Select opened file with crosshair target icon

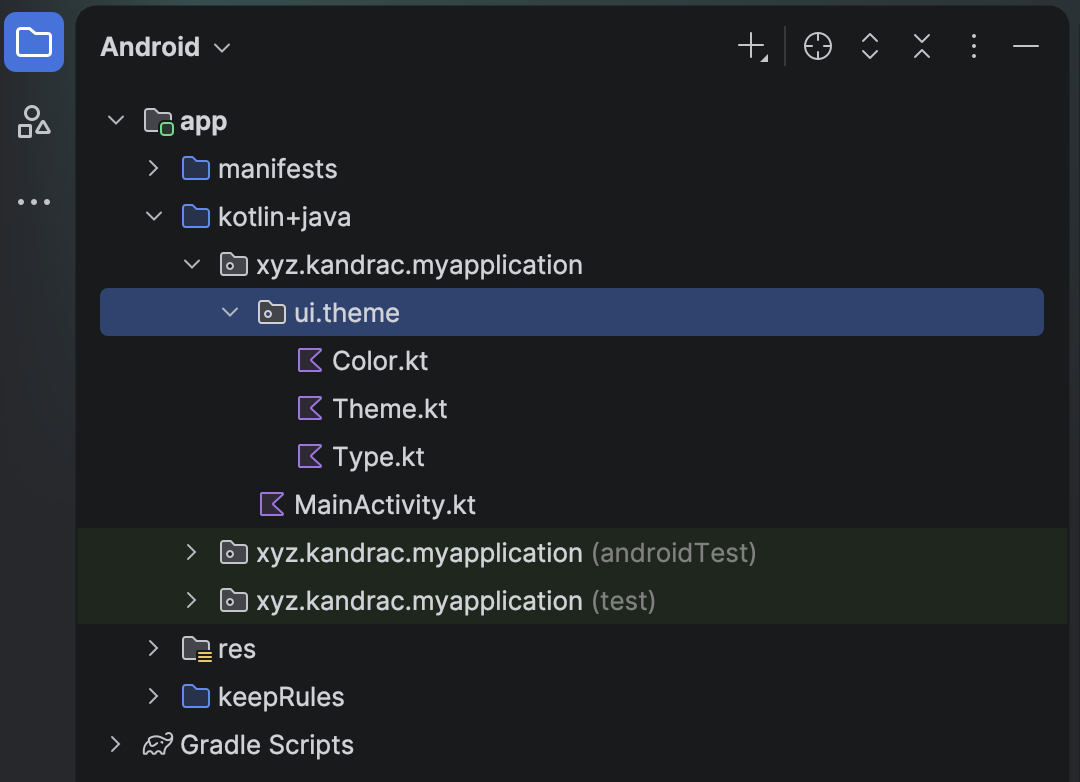tap(818, 47)
